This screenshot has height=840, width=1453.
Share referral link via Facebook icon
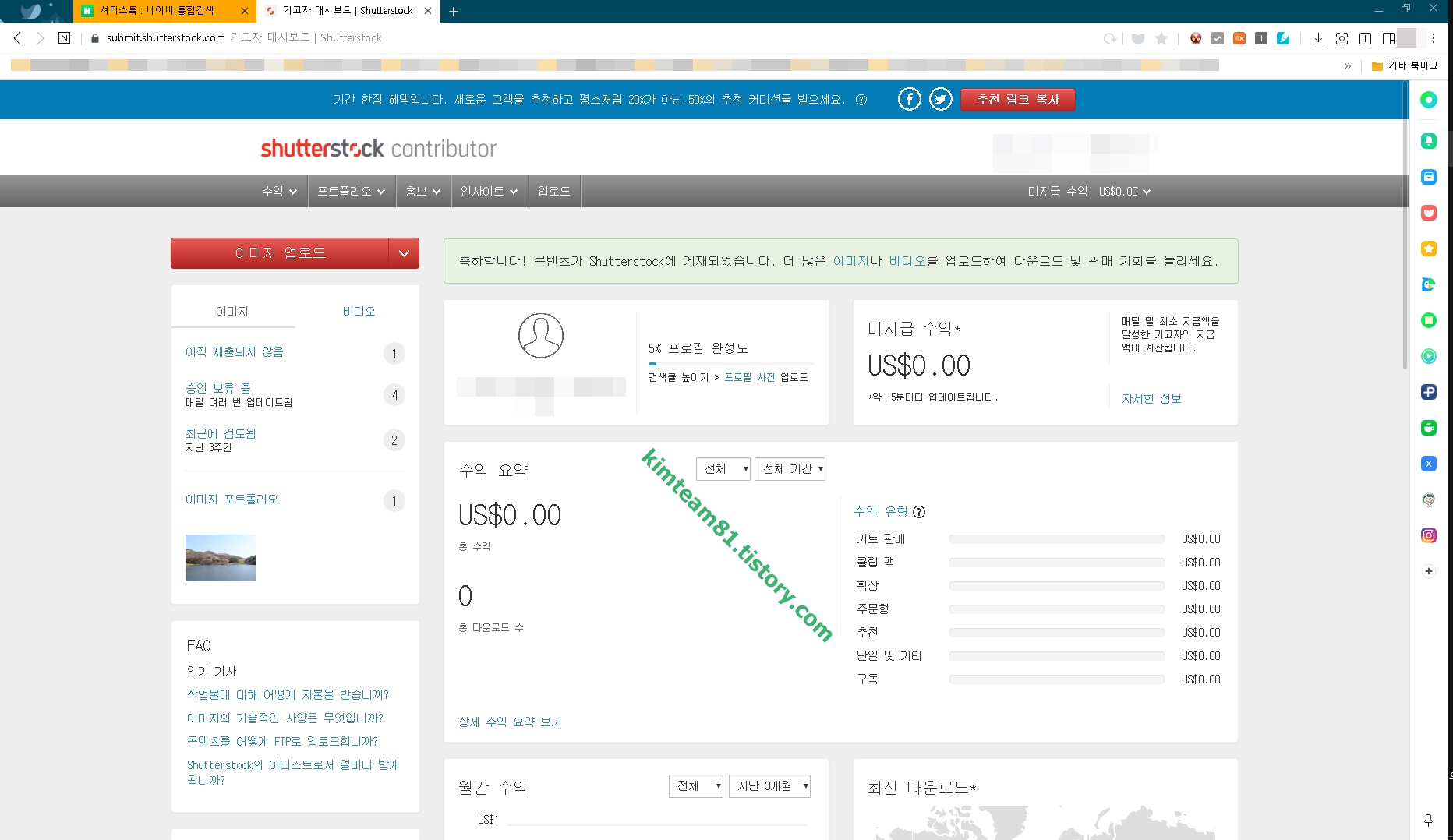909,99
